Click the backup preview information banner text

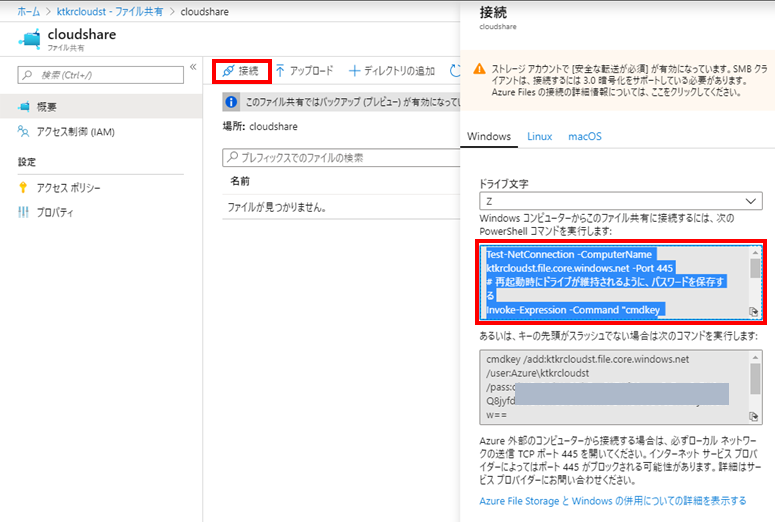click(353, 102)
